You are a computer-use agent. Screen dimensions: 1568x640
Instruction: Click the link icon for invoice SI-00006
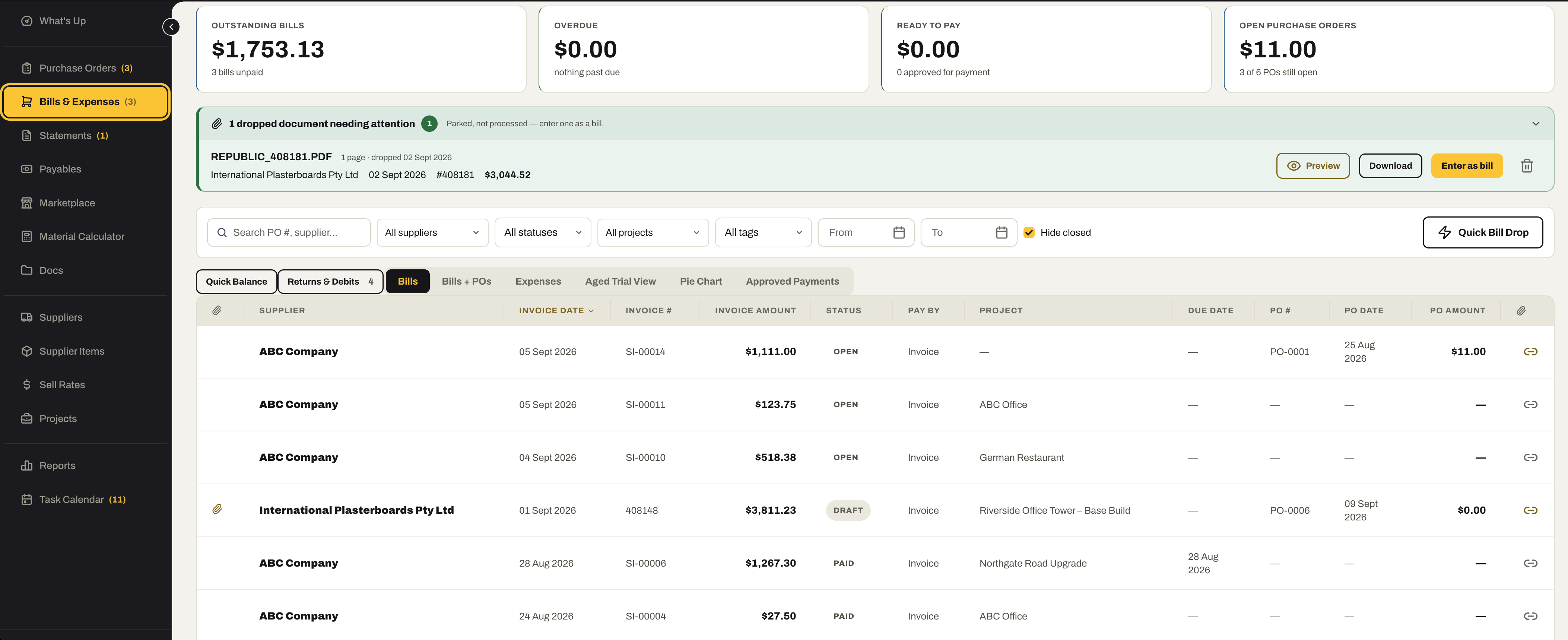[x=1530, y=563]
